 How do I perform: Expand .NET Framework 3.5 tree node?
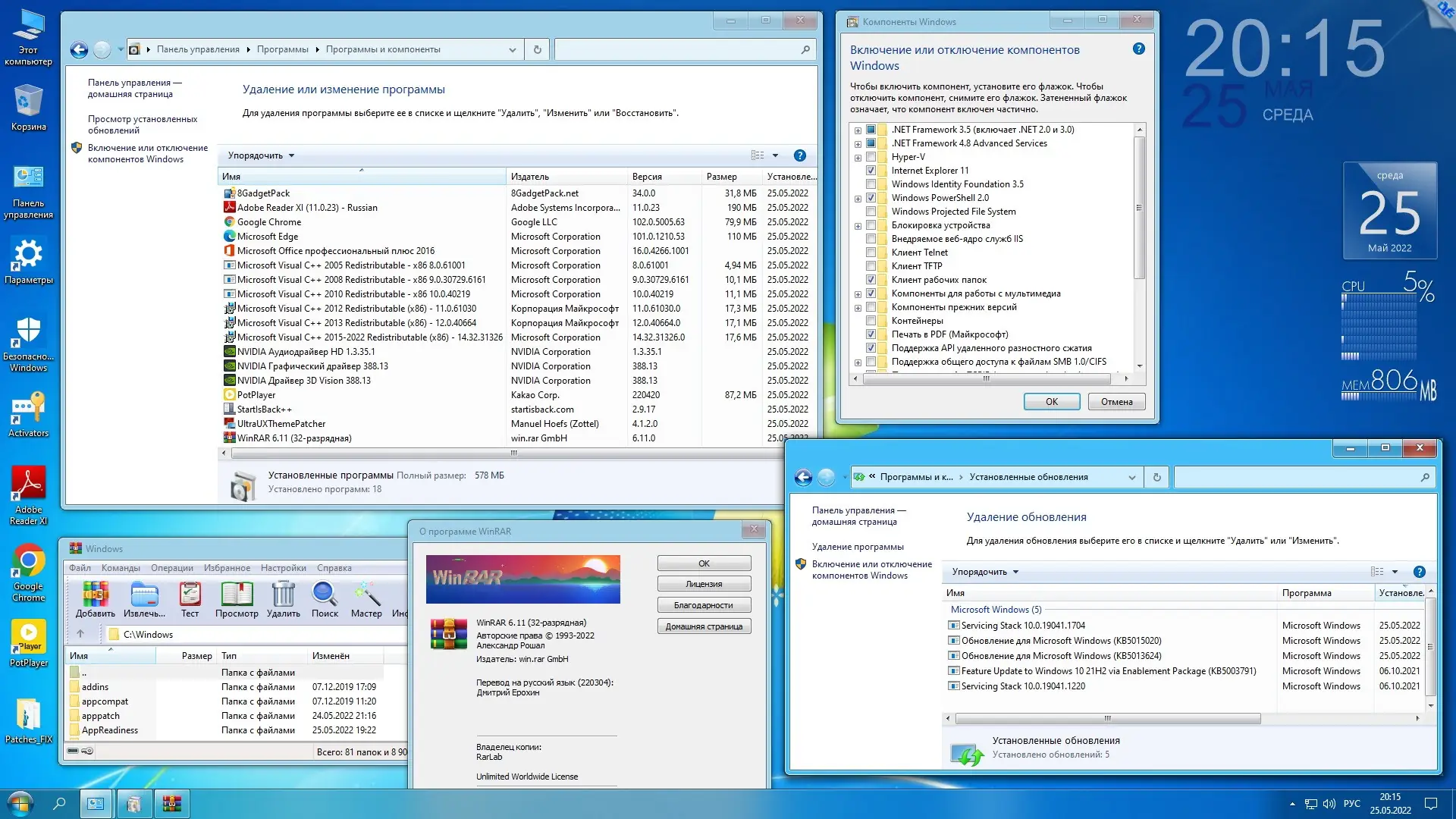[858, 130]
